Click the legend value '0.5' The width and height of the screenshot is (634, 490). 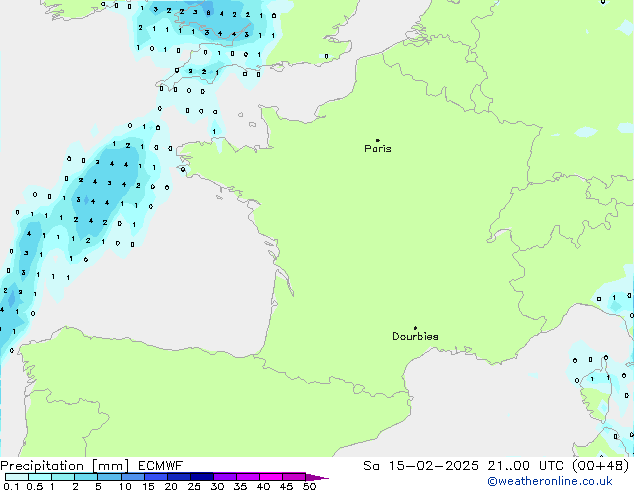click(34, 486)
